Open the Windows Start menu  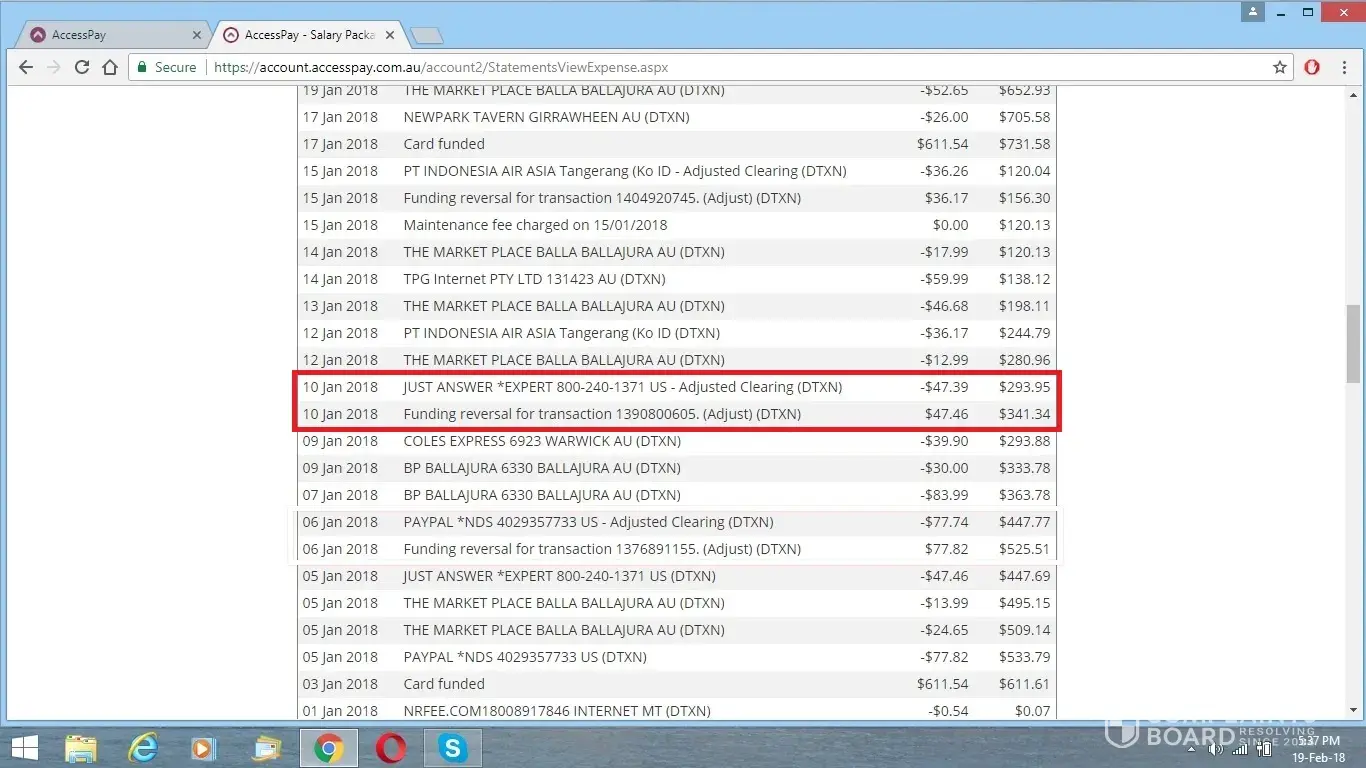[24, 747]
